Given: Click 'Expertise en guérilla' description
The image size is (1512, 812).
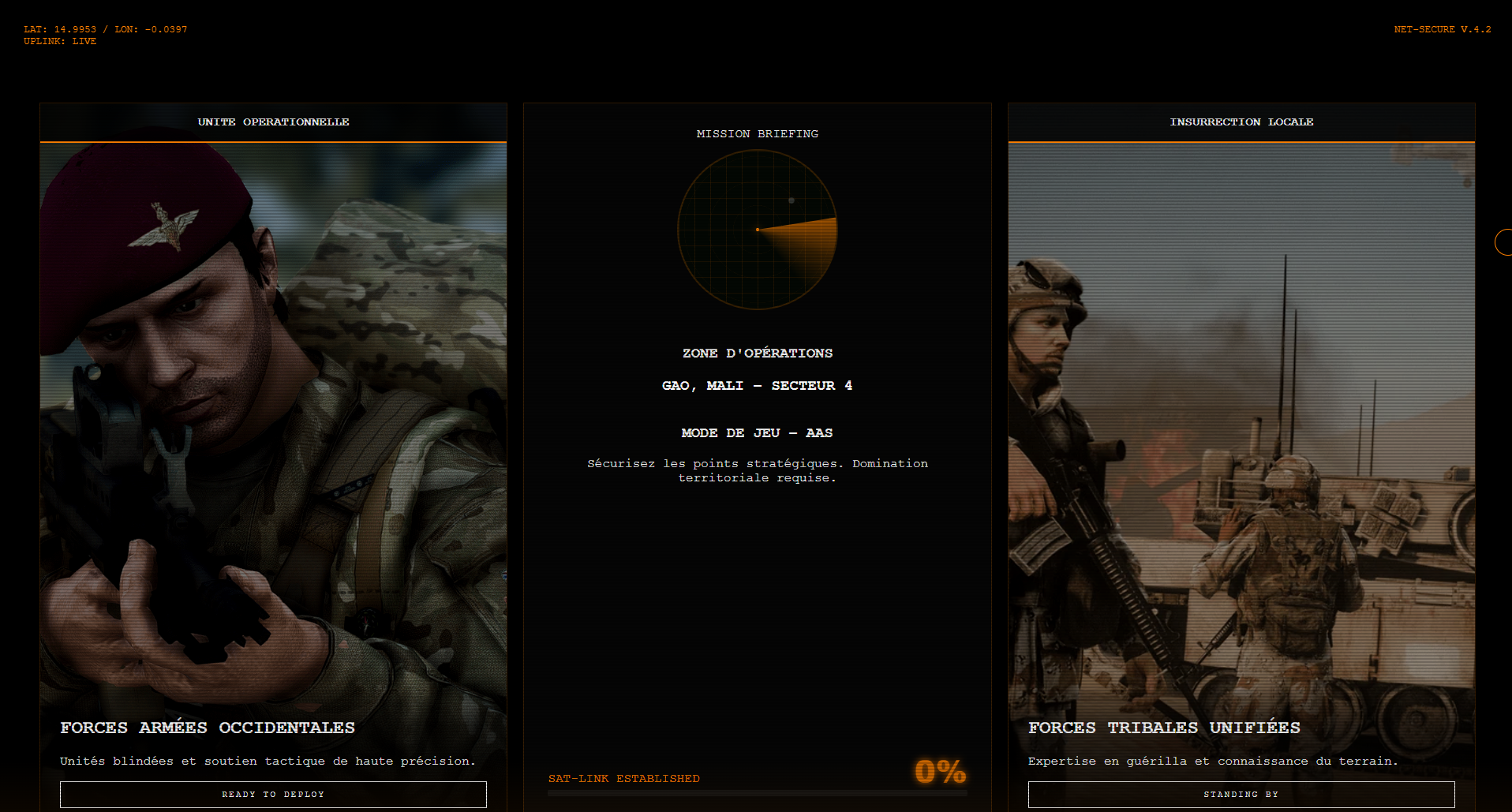Looking at the screenshot, I should 1213,761.
